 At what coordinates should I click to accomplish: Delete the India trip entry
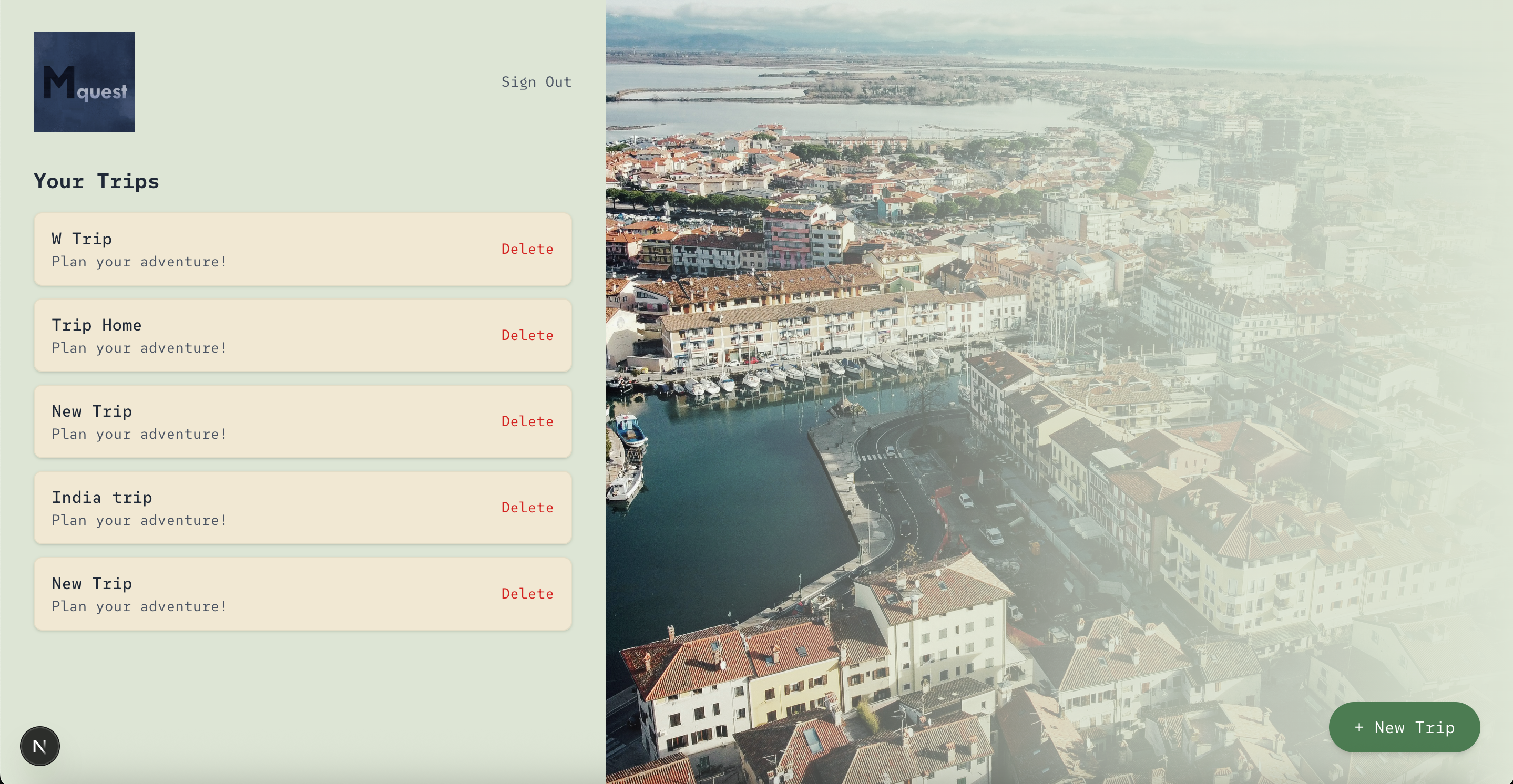527,508
